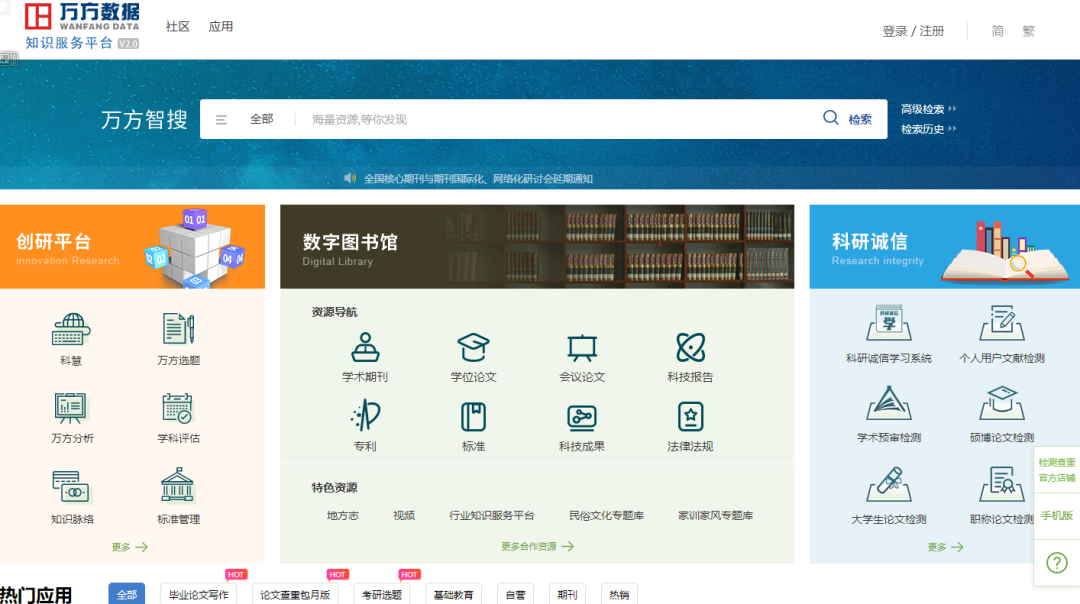Expand the 检索历史 panel
The height and width of the screenshot is (604, 1080).
[925, 130]
